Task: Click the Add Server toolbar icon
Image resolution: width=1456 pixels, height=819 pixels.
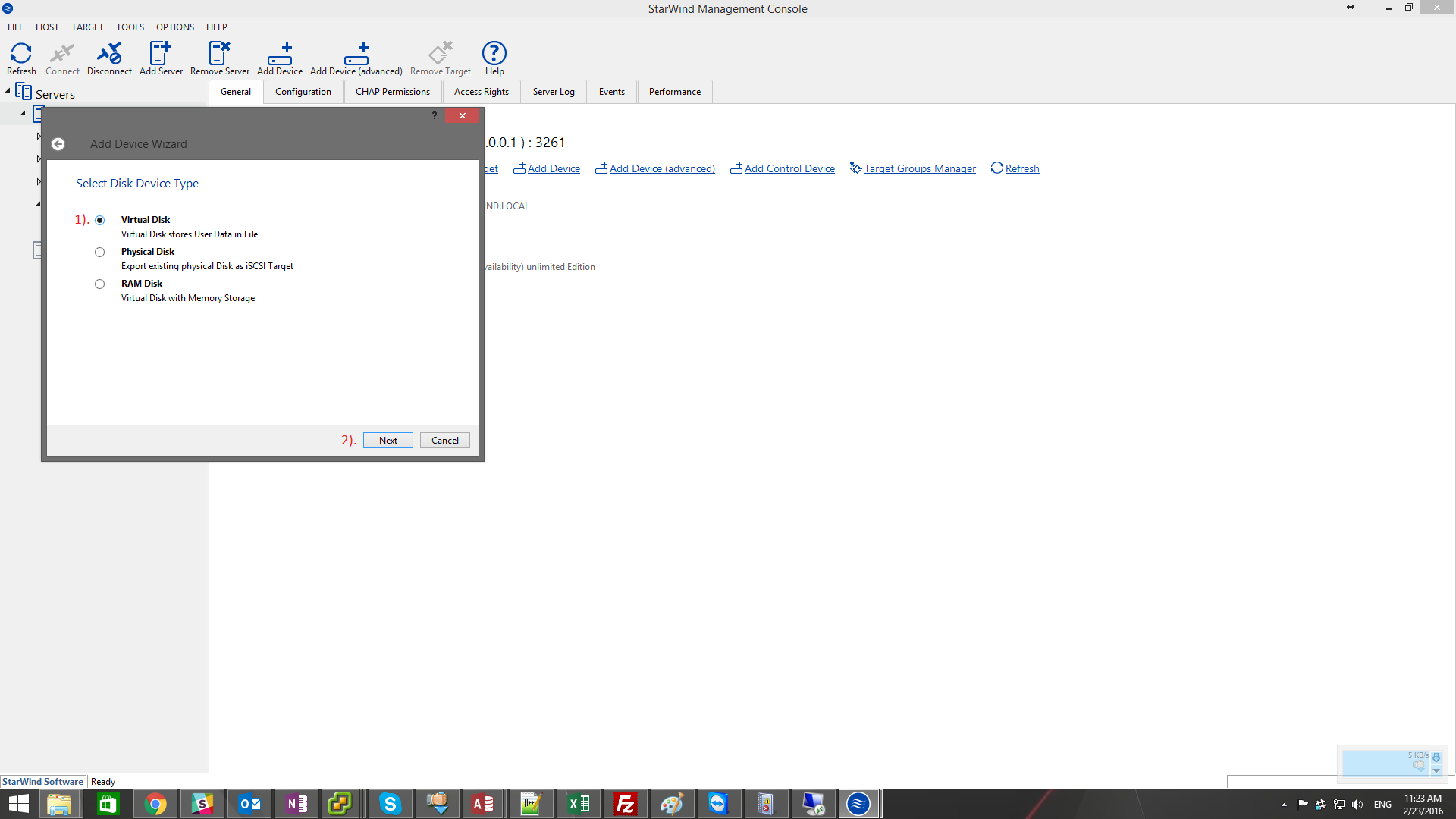Action: click(x=161, y=58)
